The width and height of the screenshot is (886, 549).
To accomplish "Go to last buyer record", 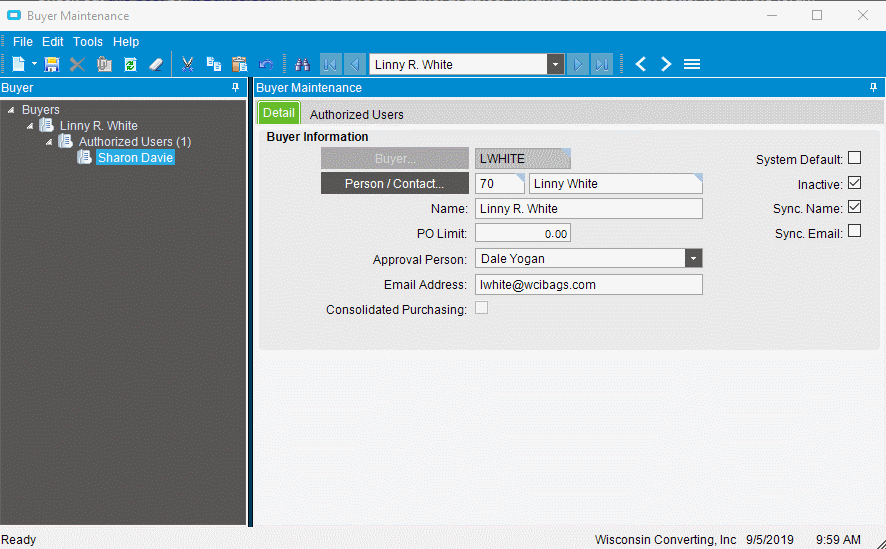I will [x=602, y=64].
